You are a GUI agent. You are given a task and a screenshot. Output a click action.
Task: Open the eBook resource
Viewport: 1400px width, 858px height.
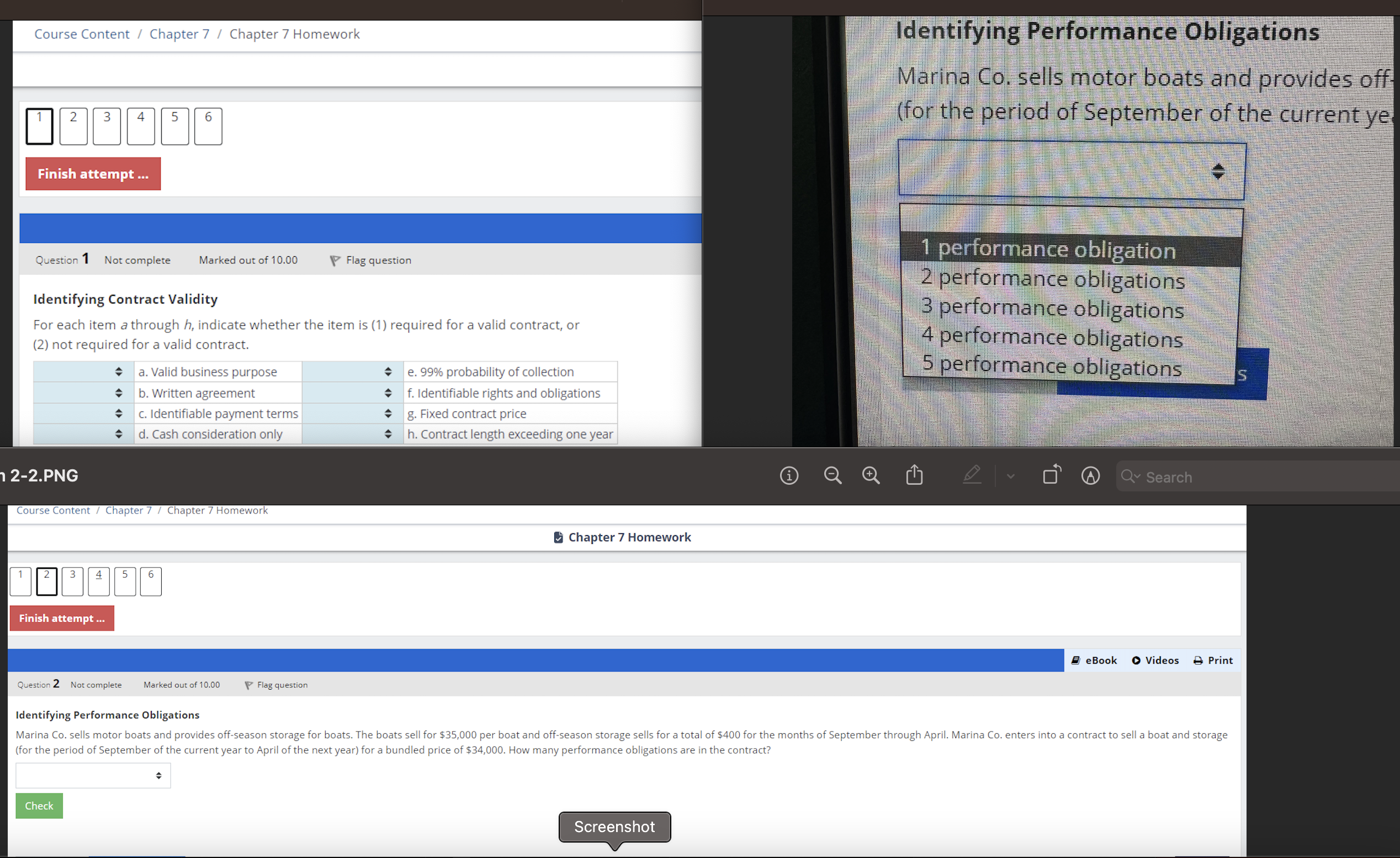[x=1094, y=660]
